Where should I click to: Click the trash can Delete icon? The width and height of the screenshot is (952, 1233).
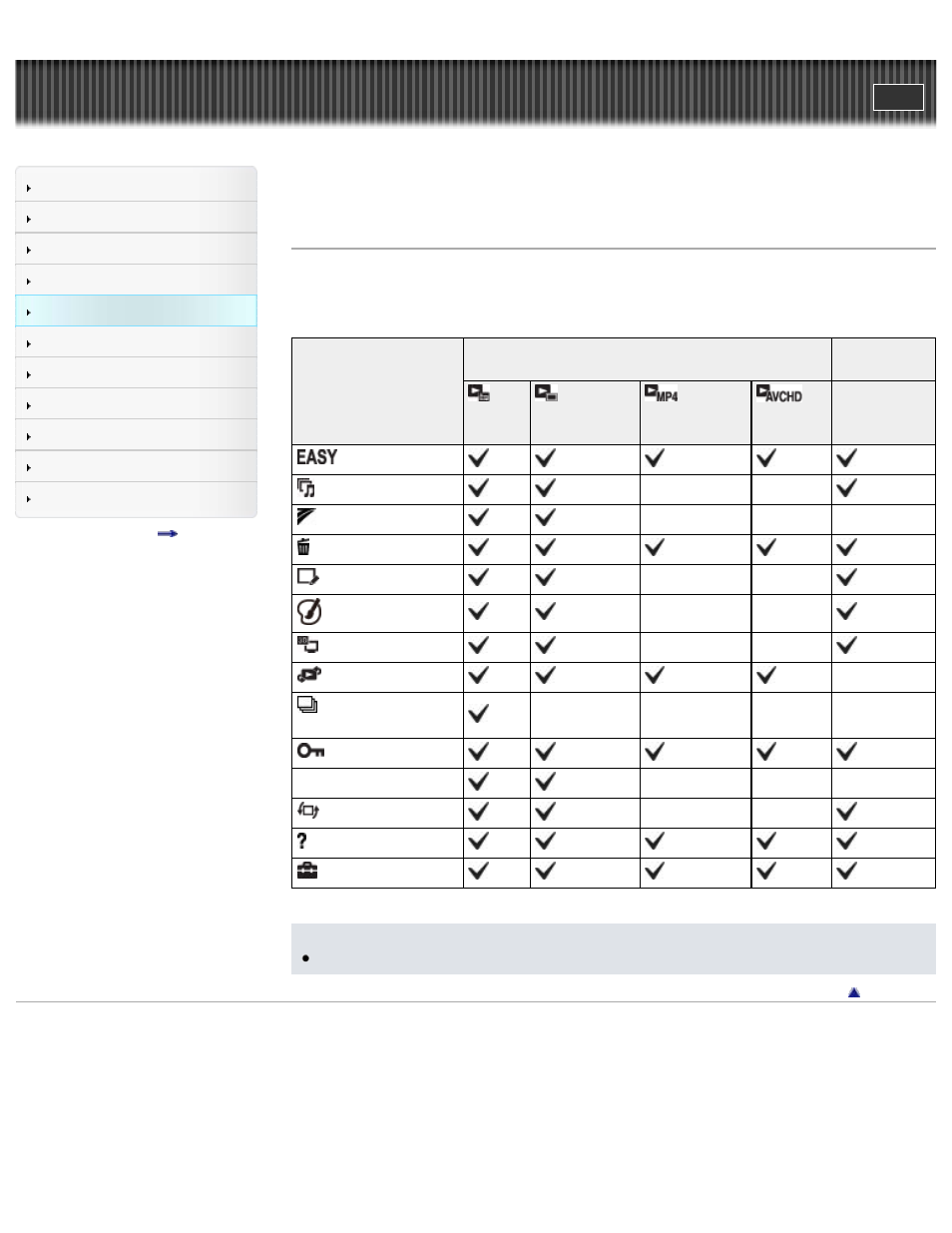[304, 547]
